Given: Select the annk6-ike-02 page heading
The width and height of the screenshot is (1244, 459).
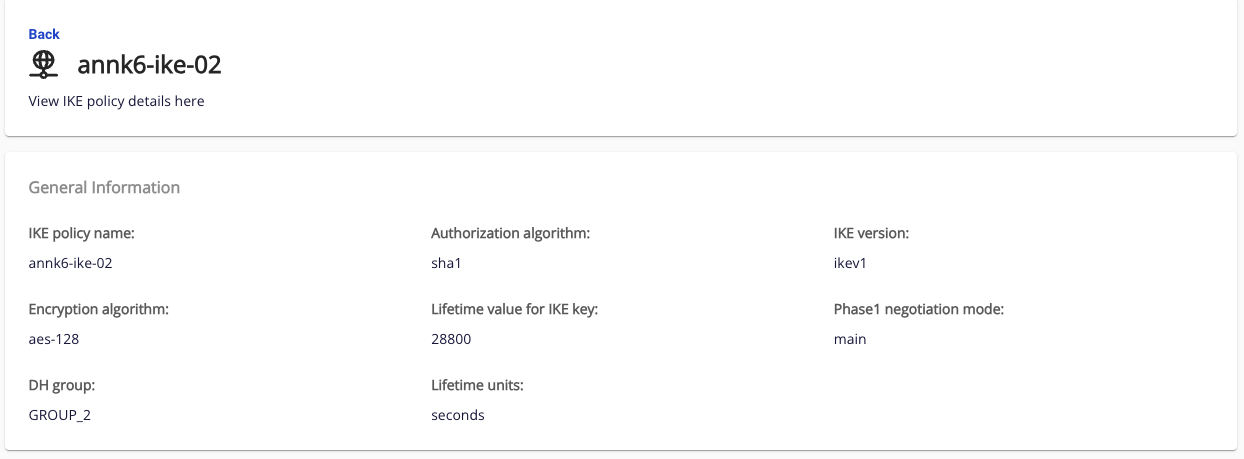Looking at the screenshot, I should click(149, 65).
